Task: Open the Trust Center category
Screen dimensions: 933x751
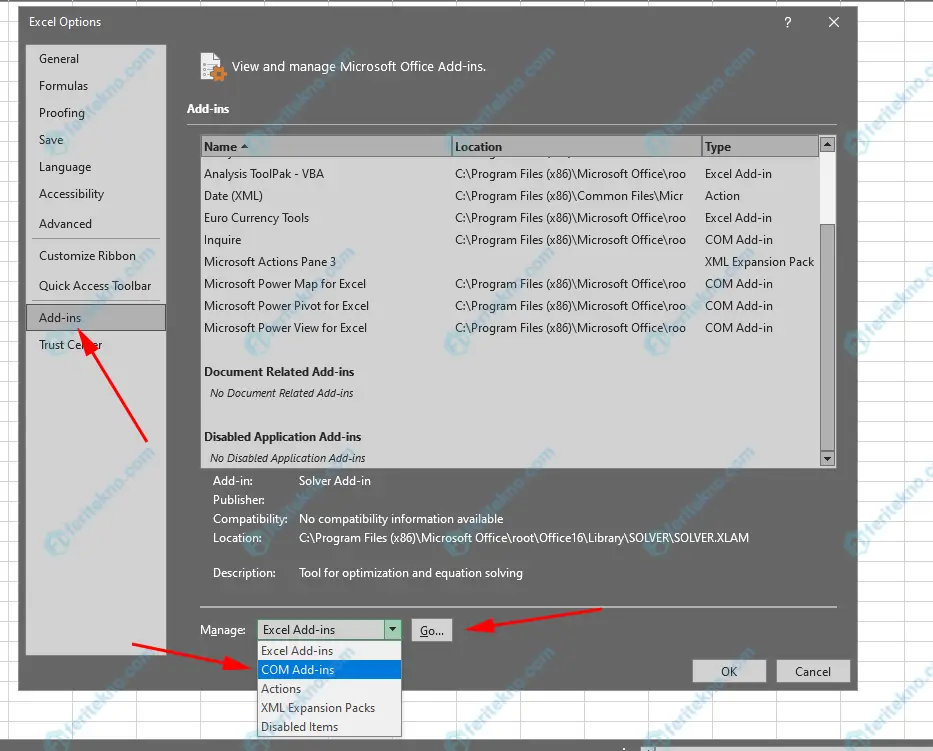Action: click(x=95, y=345)
